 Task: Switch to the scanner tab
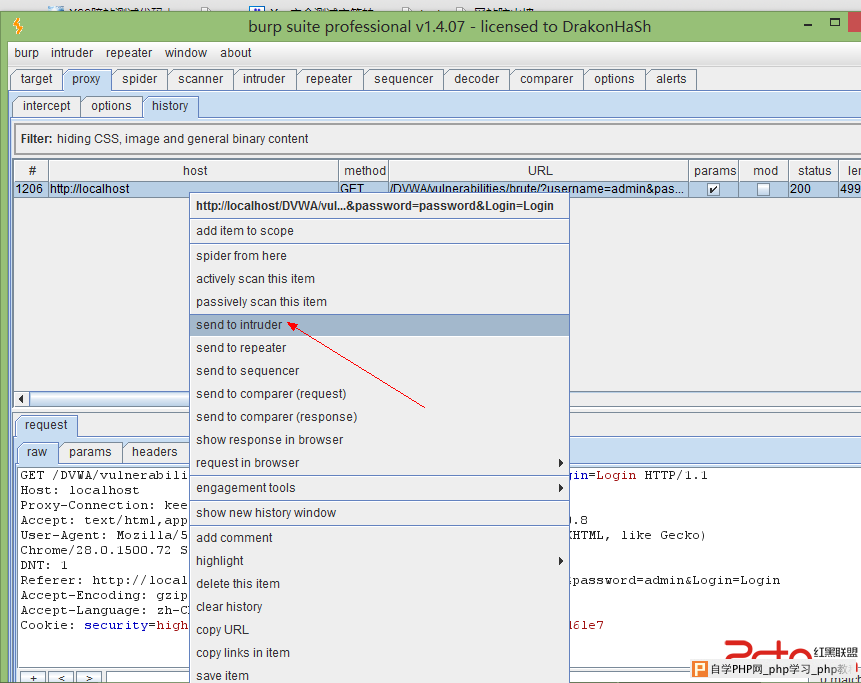click(200, 79)
